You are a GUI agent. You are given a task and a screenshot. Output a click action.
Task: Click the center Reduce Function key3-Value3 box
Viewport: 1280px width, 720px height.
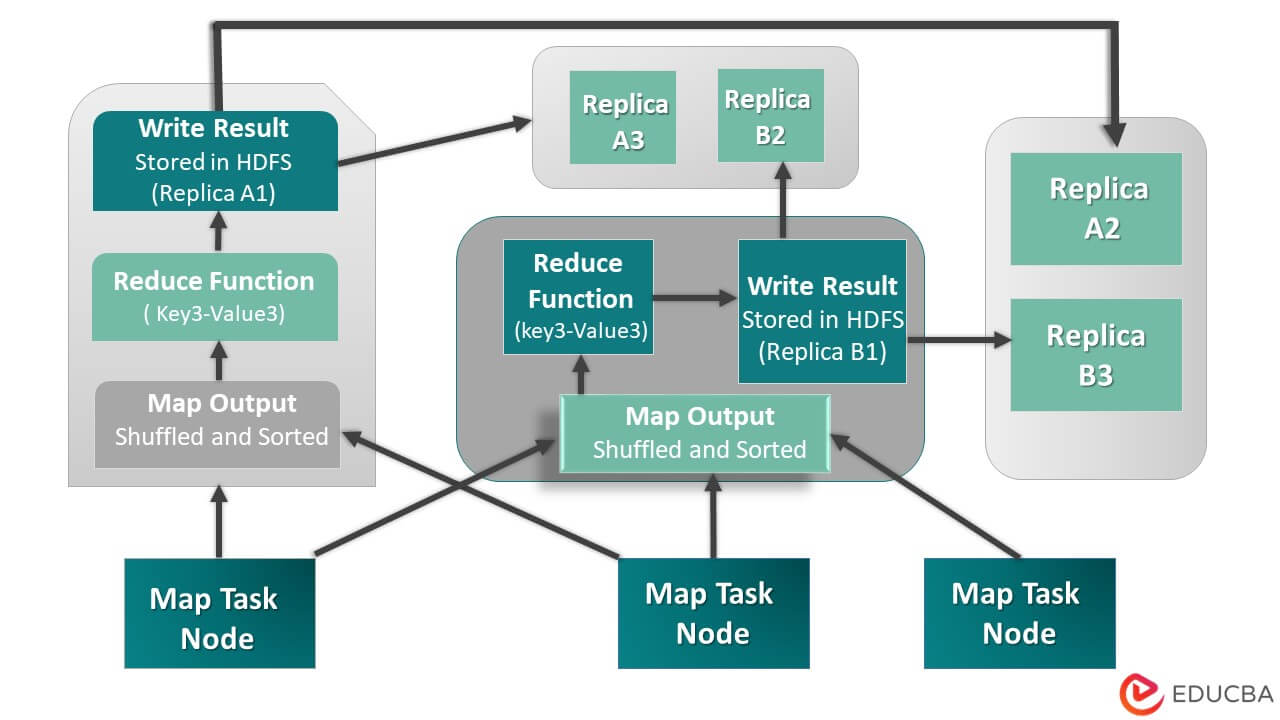pos(578,296)
